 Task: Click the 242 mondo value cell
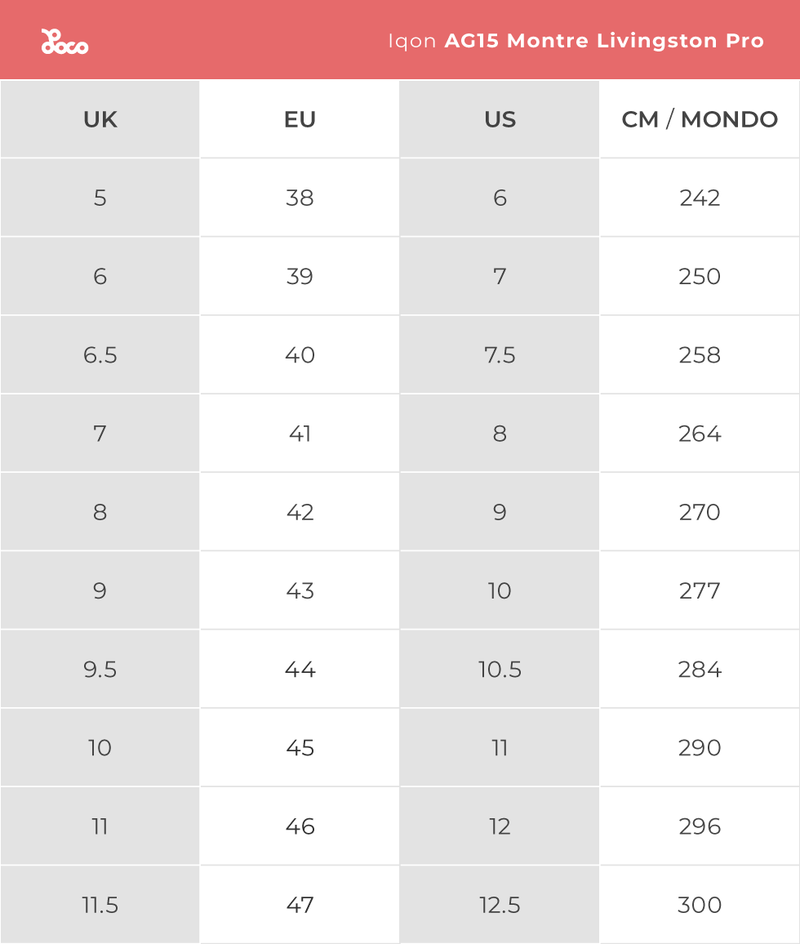[700, 198]
